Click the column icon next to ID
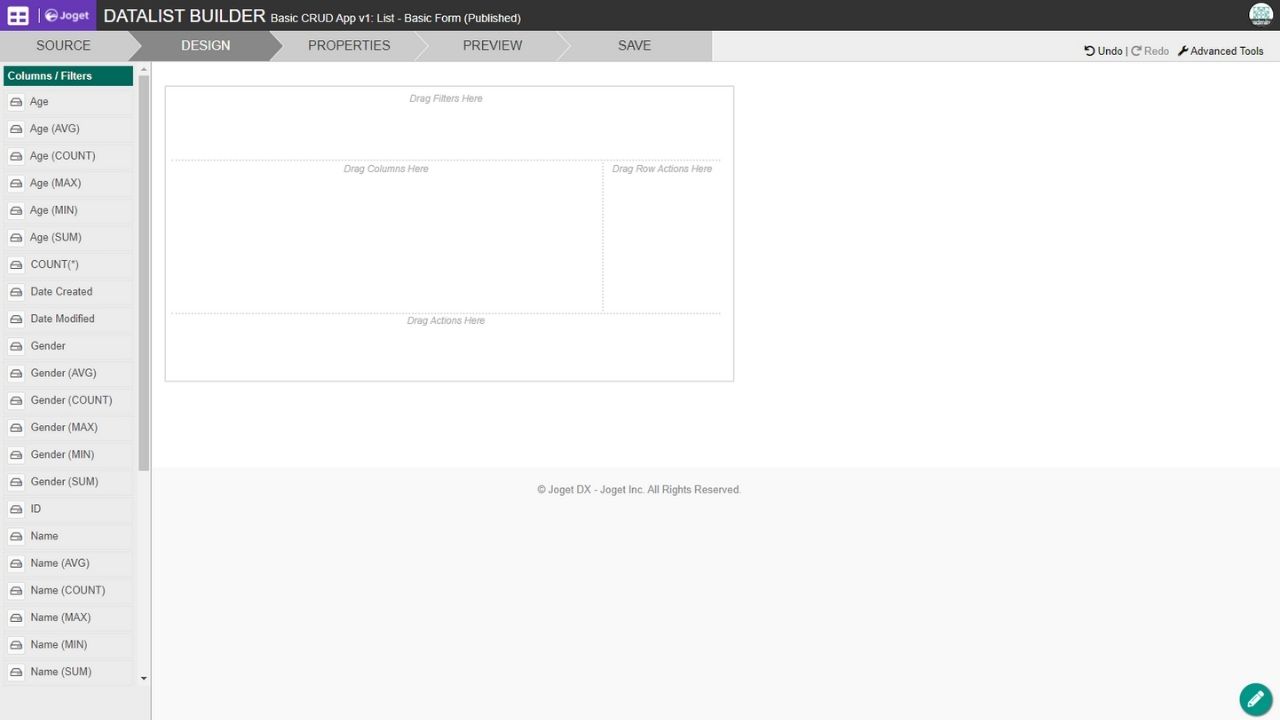This screenshot has width=1280, height=720. pos(16,509)
